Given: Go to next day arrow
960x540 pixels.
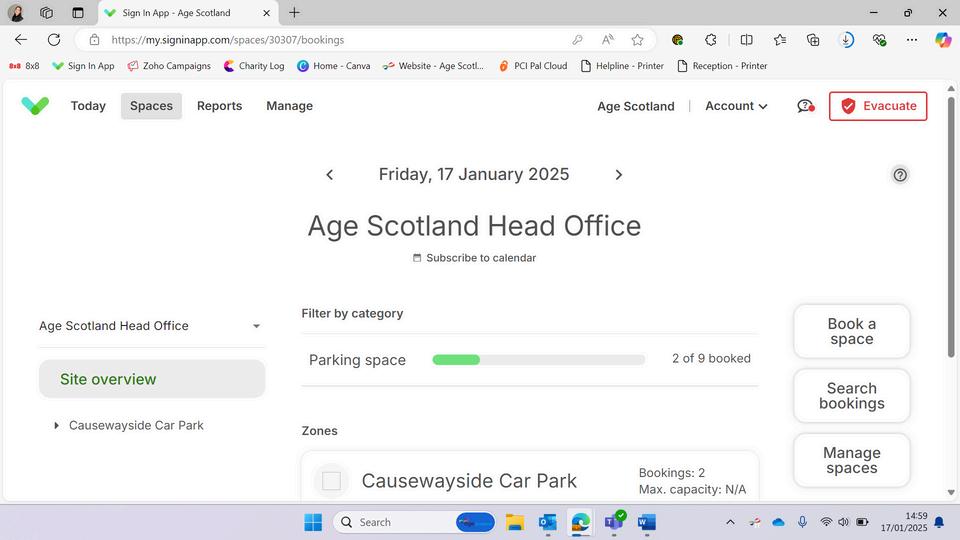Looking at the screenshot, I should [x=618, y=175].
